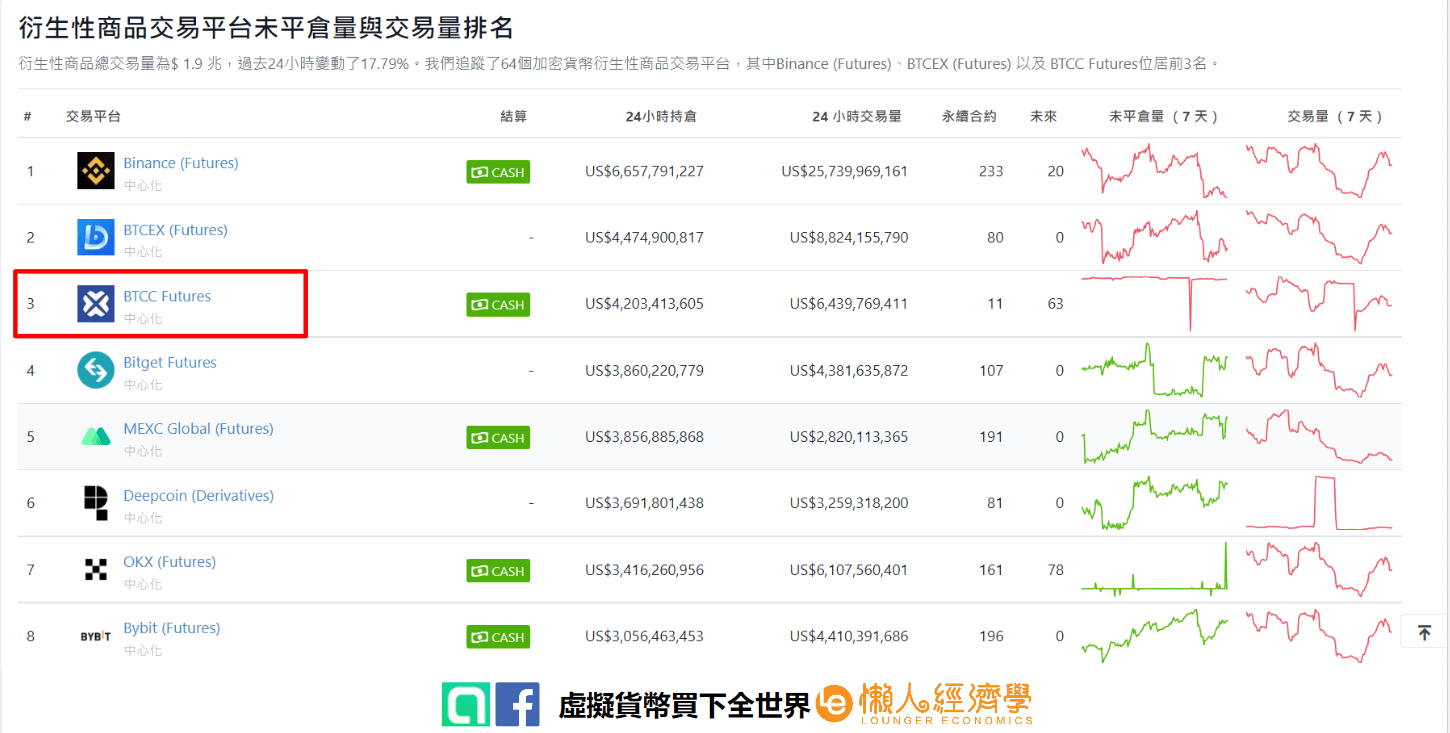Click volume value US$3,259,318,200
Viewport: 1450px width, 733px height.
(849, 503)
